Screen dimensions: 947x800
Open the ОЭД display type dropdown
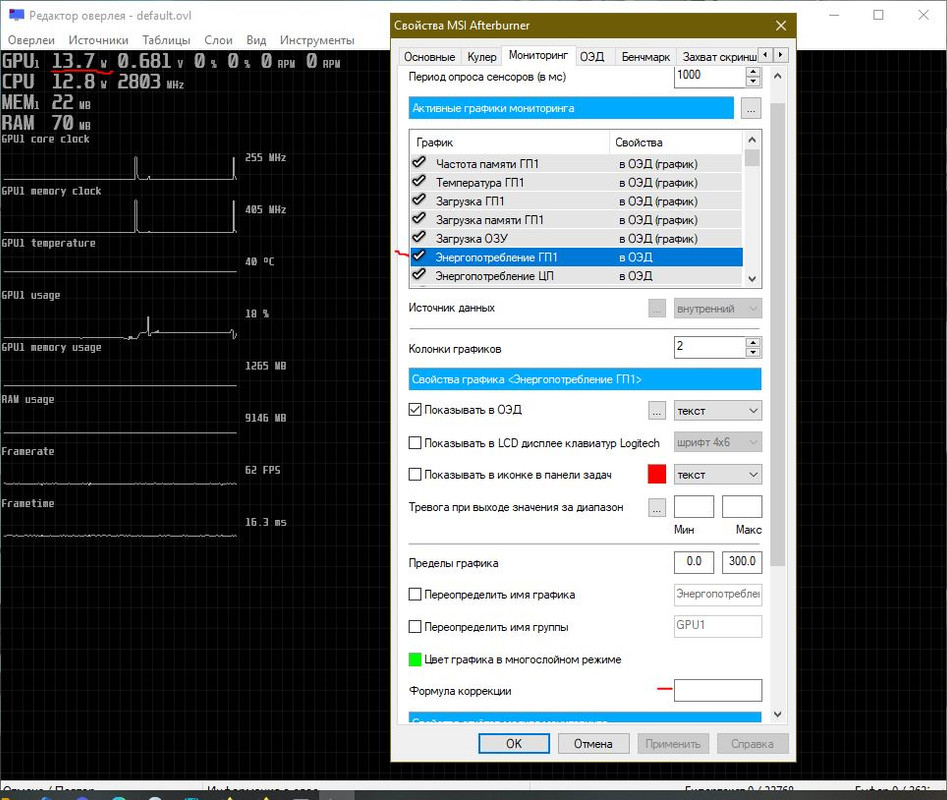click(x=717, y=411)
